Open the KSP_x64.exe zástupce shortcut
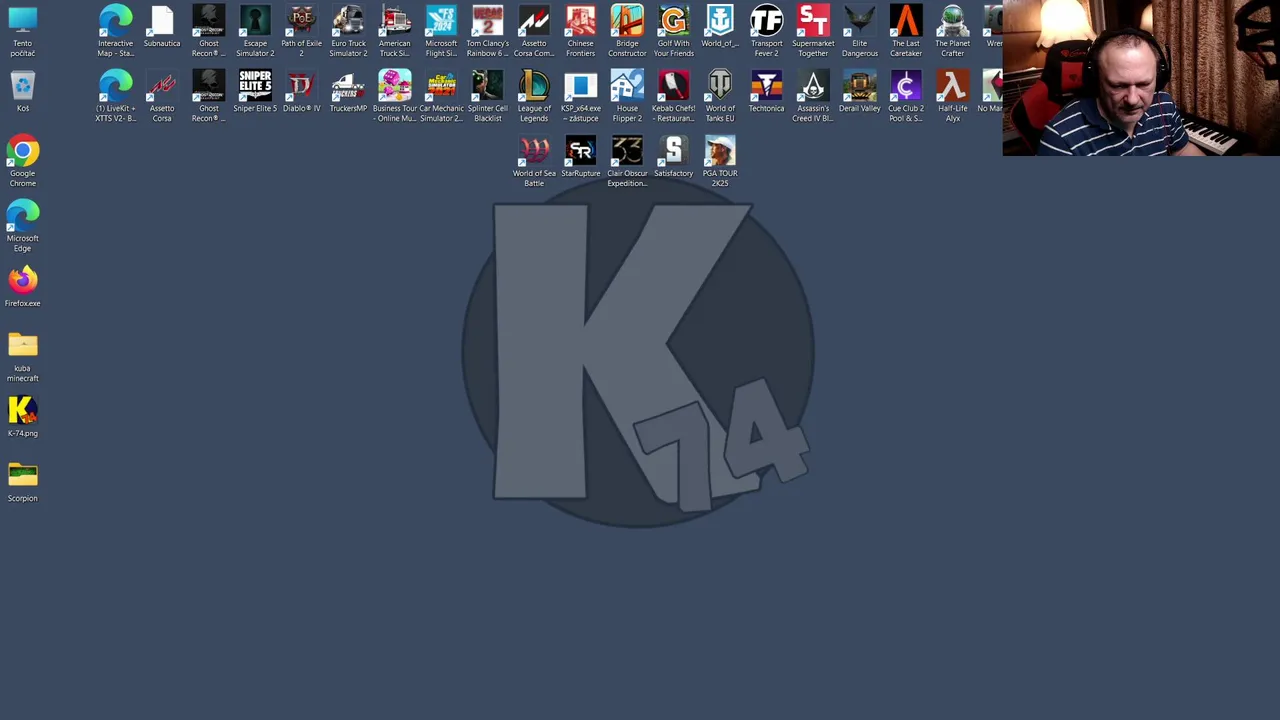1280x720 pixels. point(580,96)
